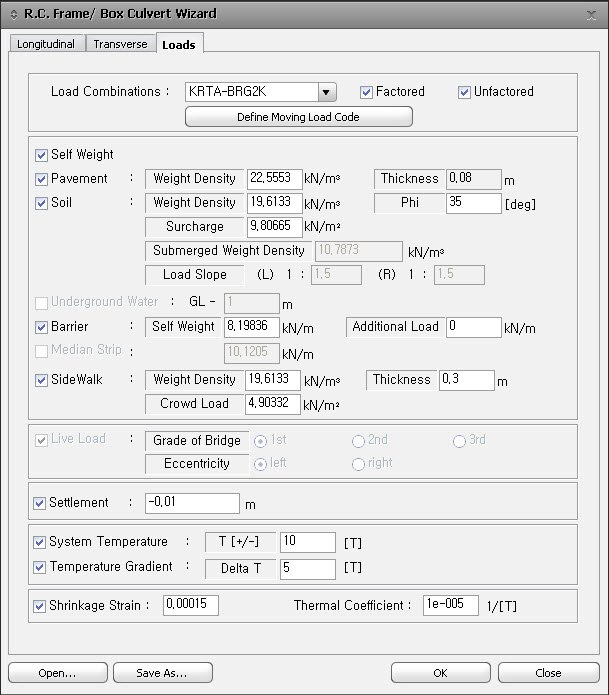Disable the SideWalk checkbox
The width and height of the screenshot is (609, 695).
pos(41,380)
